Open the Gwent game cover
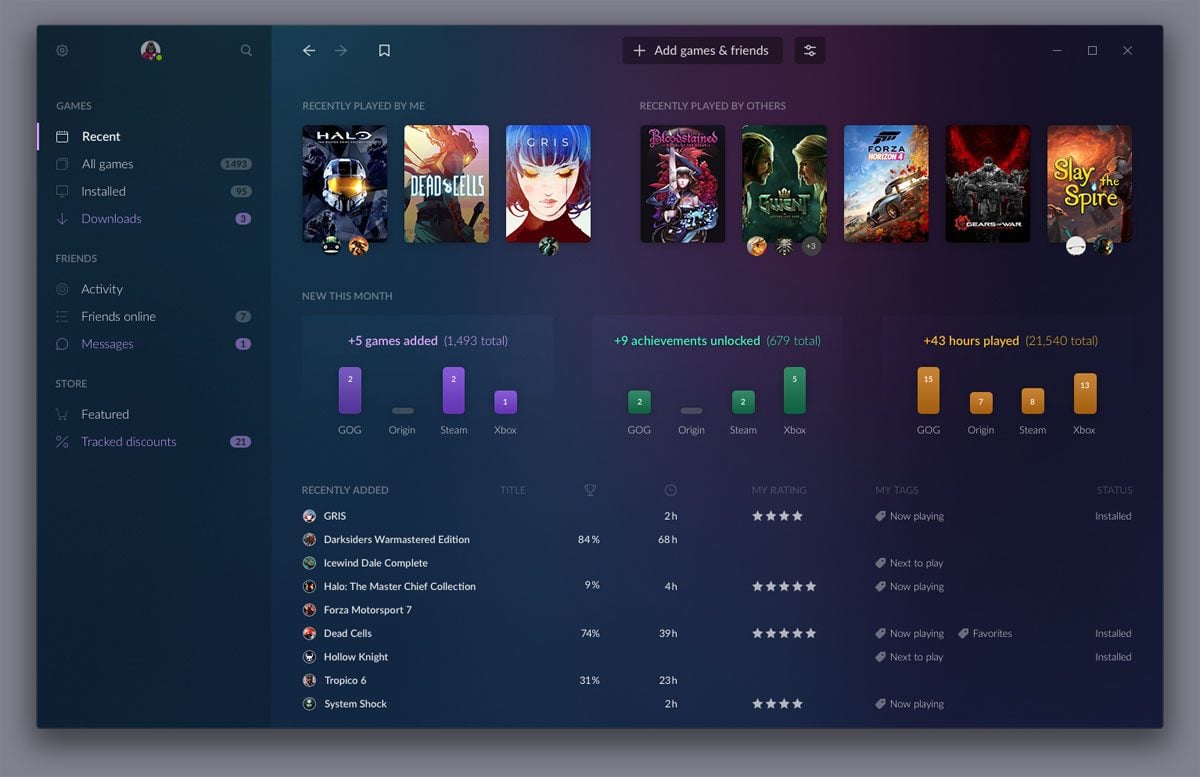Image resolution: width=1200 pixels, height=777 pixels. 785,184
